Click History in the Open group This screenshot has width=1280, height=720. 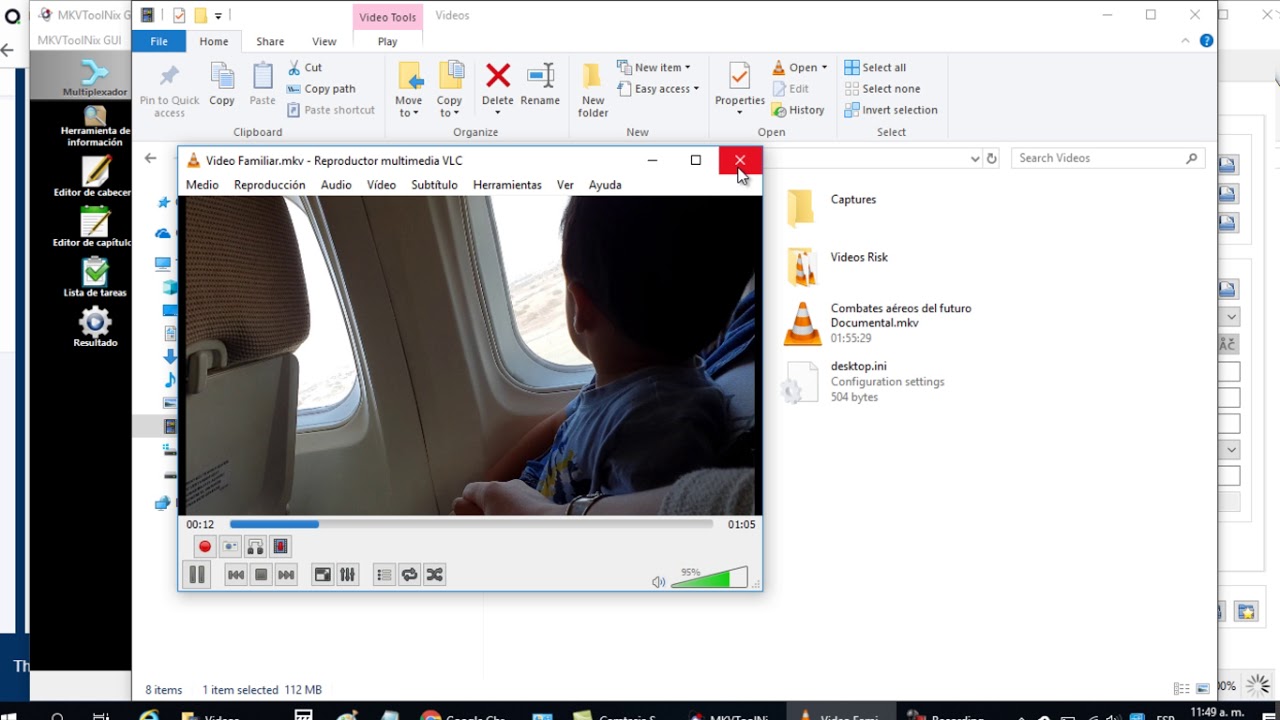tap(798, 110)
